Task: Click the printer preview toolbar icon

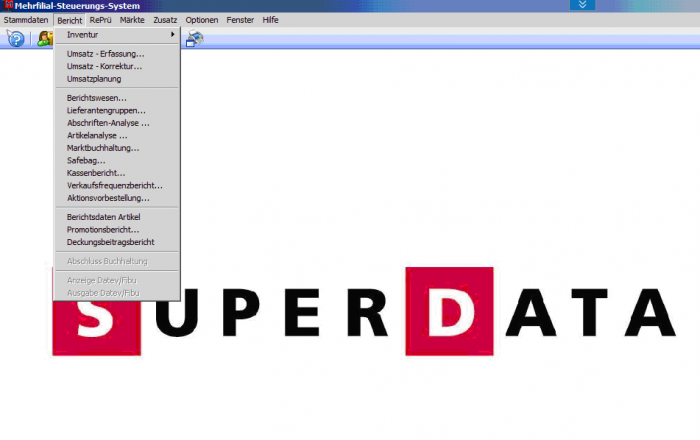Action: (195, 38)
